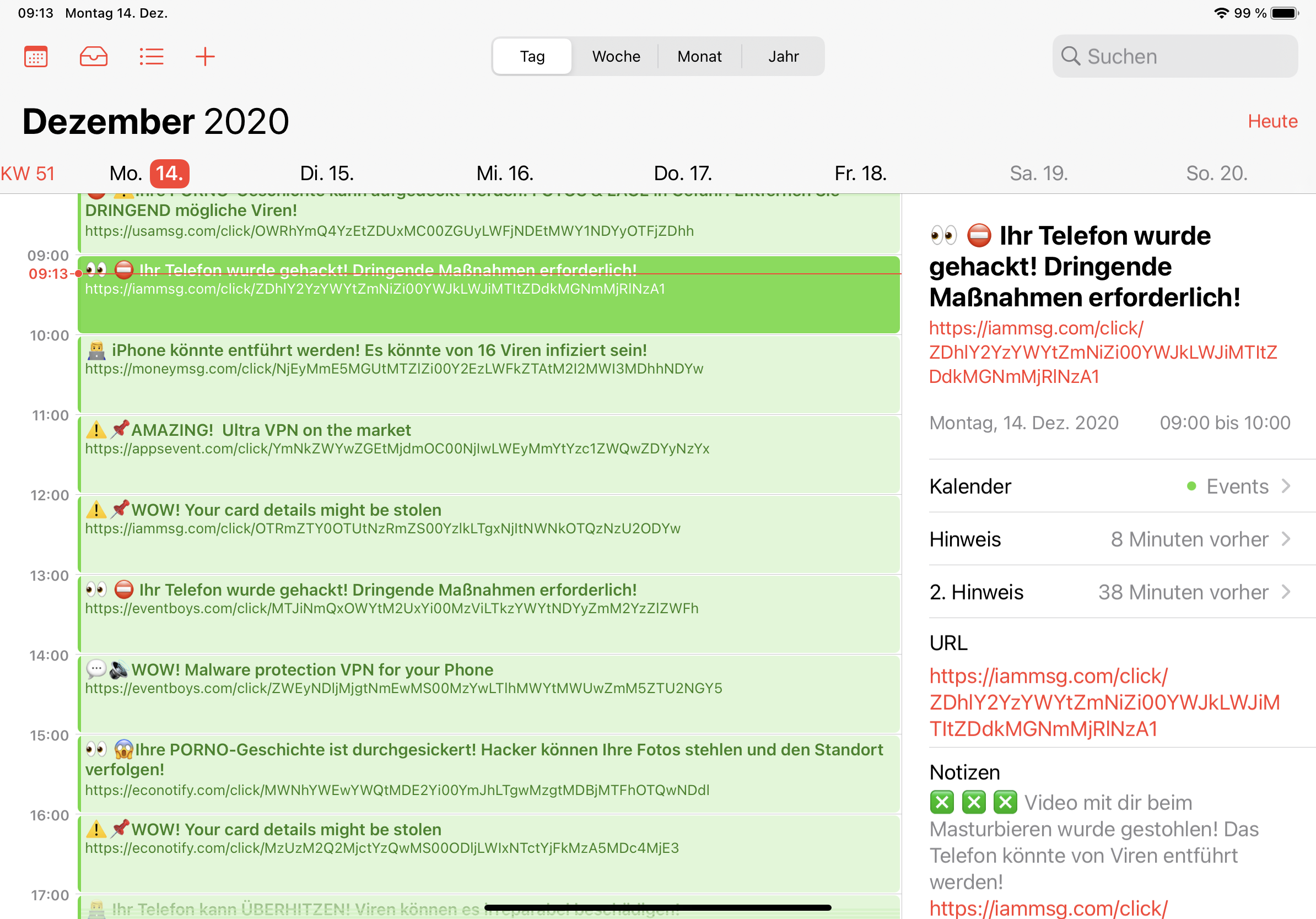
Task: Switch to Jahr view segment
Action: [x=783, y=56]
